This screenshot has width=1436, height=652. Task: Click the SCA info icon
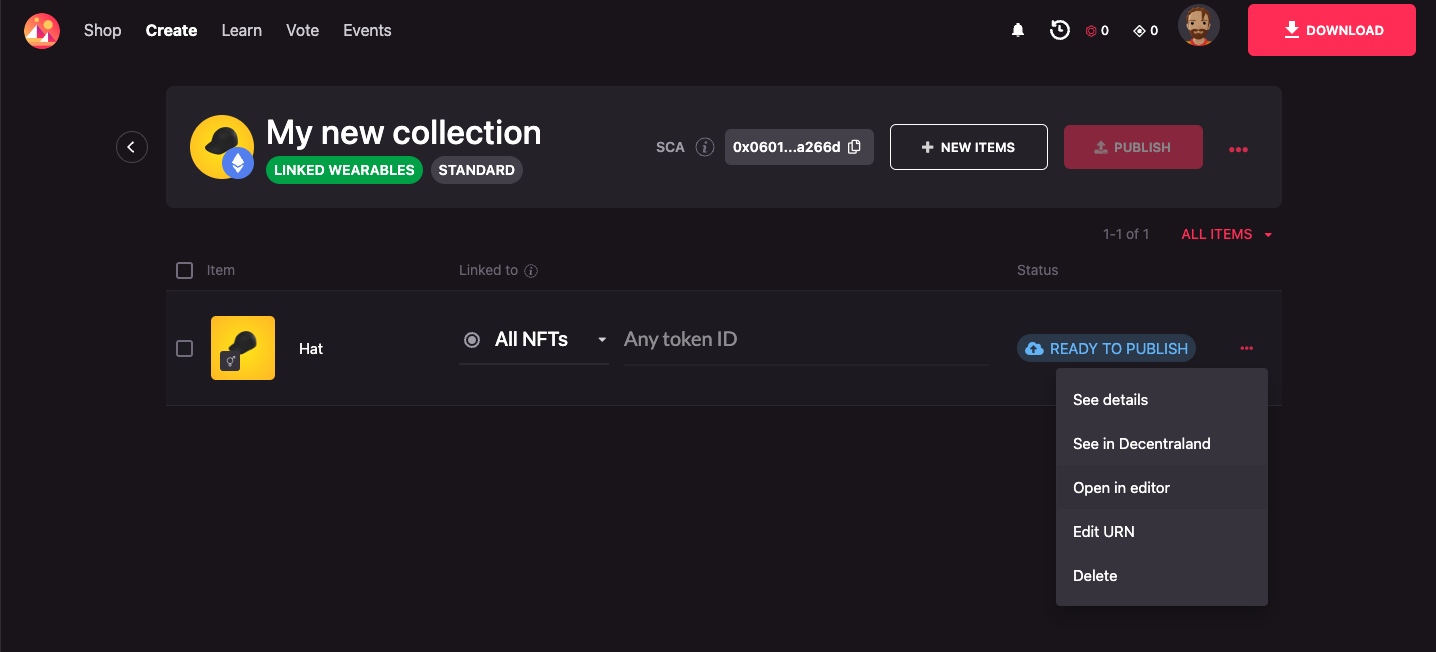705,147
